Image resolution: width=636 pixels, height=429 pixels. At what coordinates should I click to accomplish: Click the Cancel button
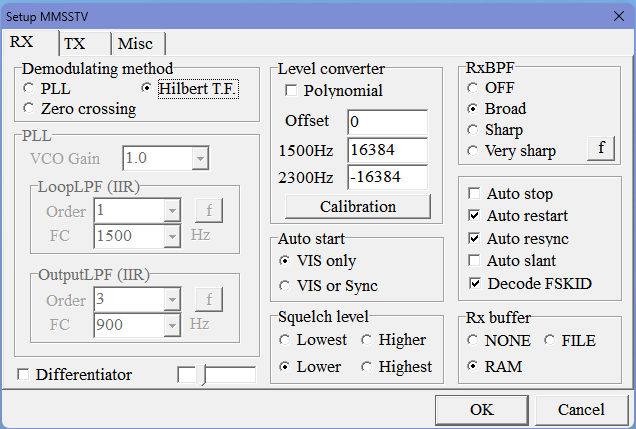[x=580, y=409]
